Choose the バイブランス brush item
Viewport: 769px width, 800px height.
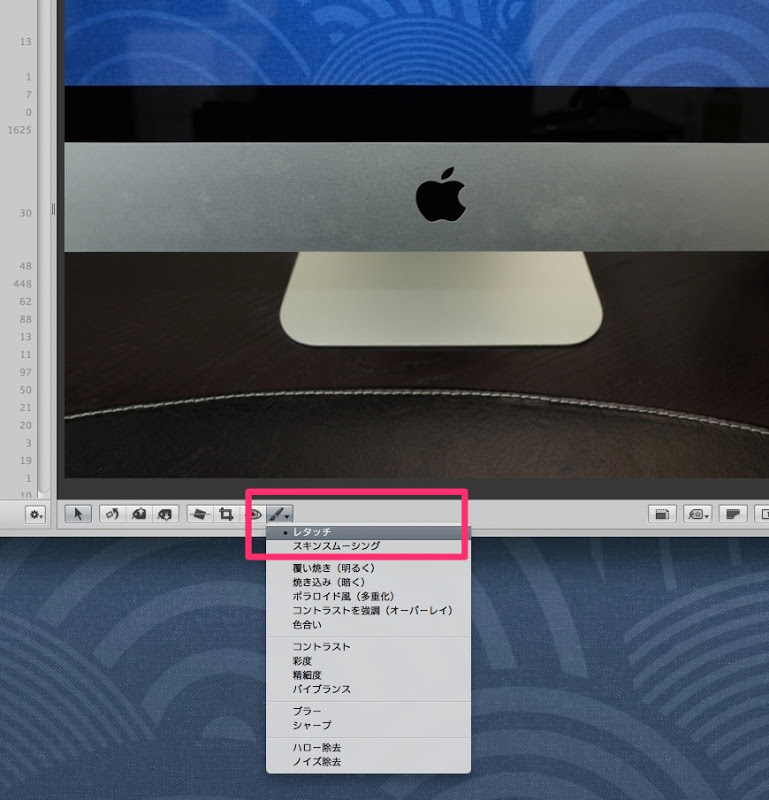(x=368, y=689)
